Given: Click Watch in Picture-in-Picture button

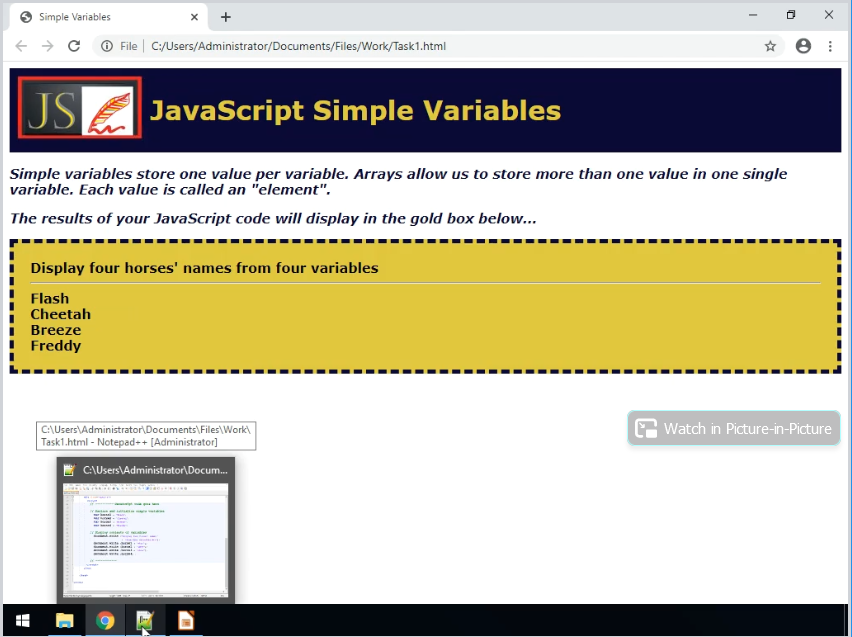Looking at the screenshot, I should tap(734, 428).
